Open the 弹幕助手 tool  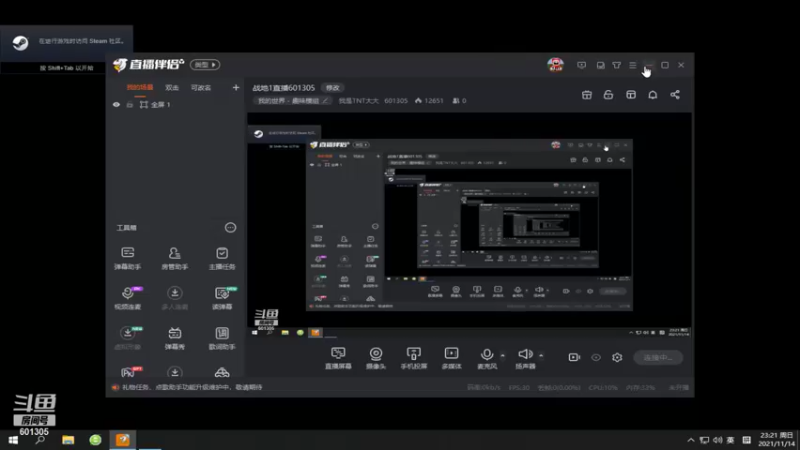point(128,258)
